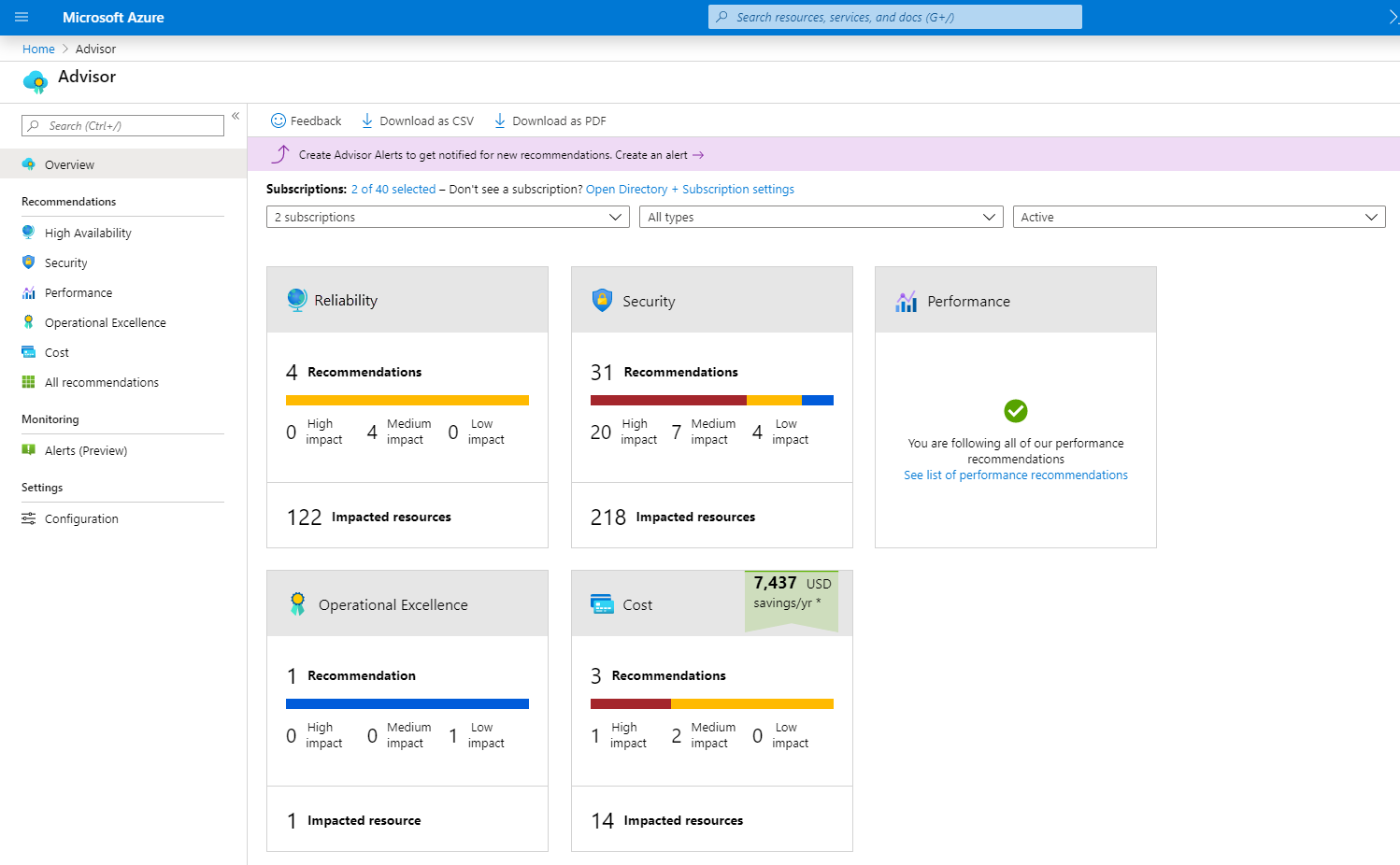Click the Performance chart icon in sidebar
The width and height of the screenshot is (1400, 865).
coord(28,292)
